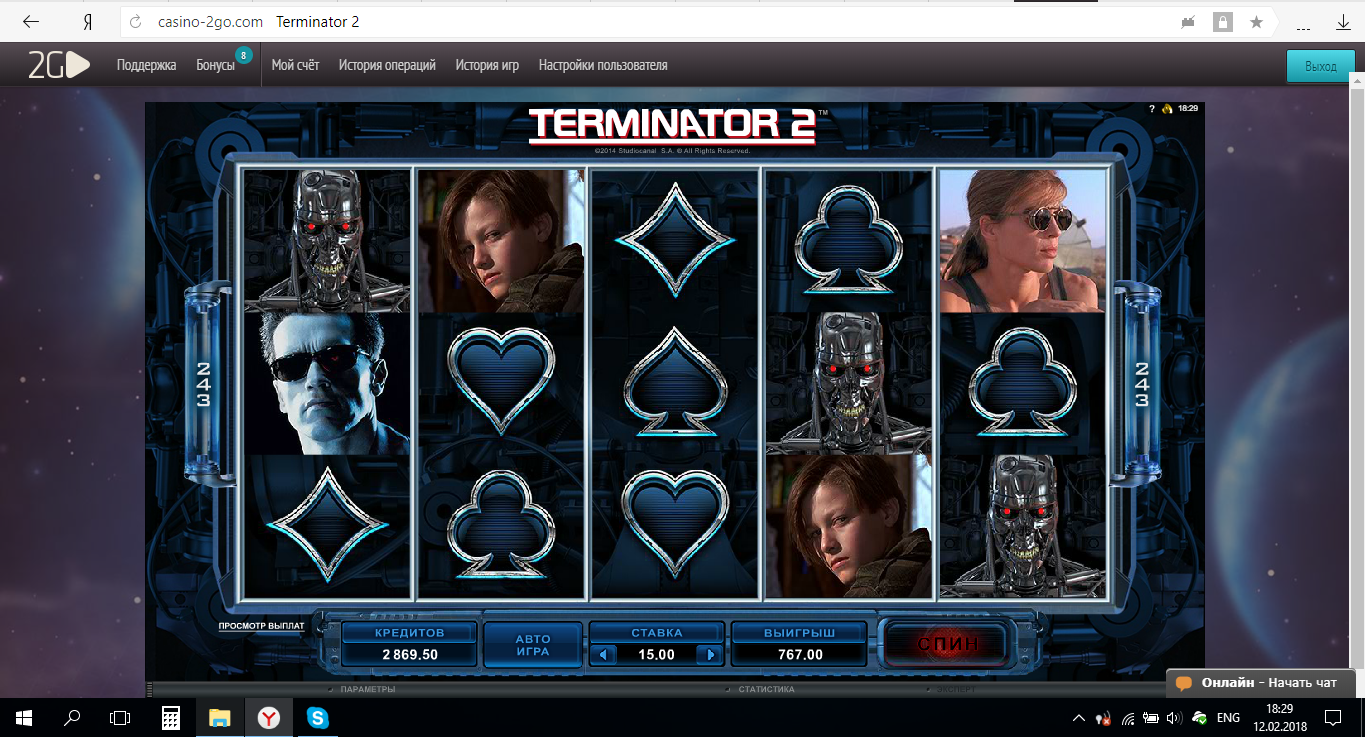
Task: Open the system volume tray icon
Action: [1174, 718]
